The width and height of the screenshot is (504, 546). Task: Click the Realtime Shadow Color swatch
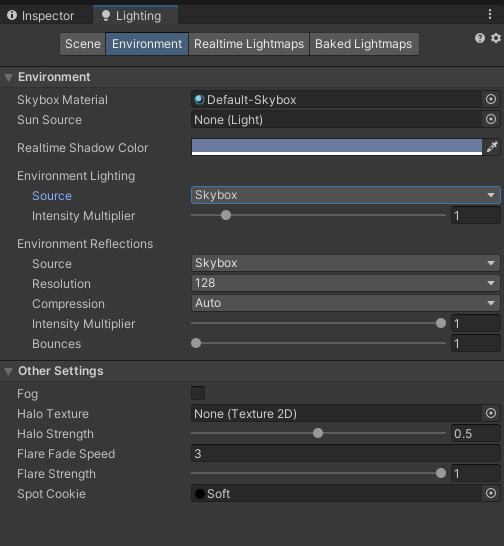click(337, 147)
